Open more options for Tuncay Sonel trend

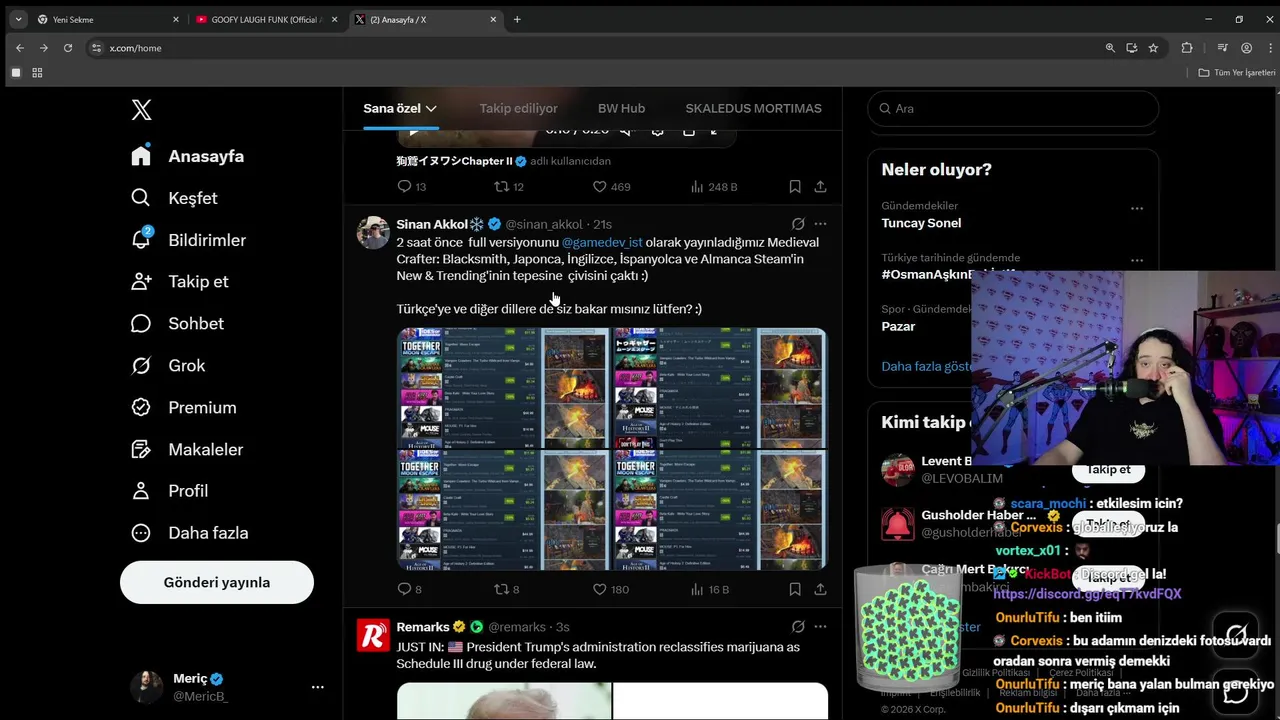[x=1137, y=208]
